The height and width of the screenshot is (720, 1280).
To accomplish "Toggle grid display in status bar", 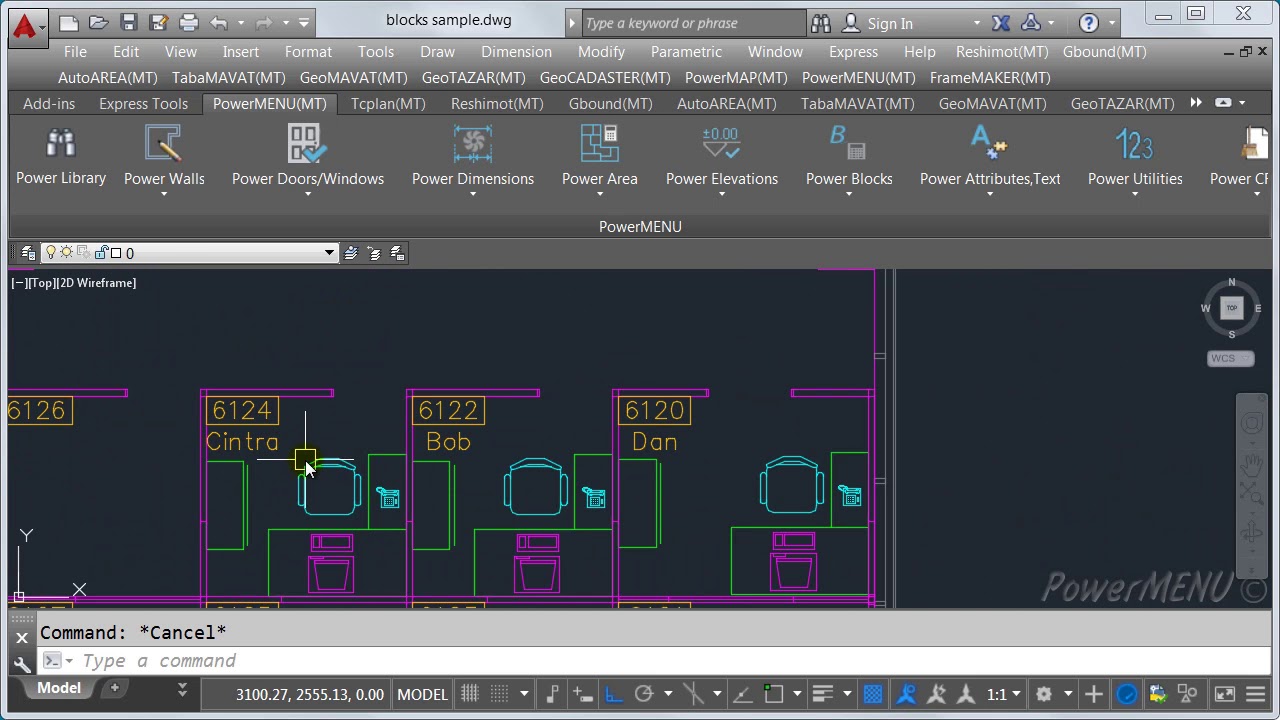I will pyautogui.click(x=469, y=694).
